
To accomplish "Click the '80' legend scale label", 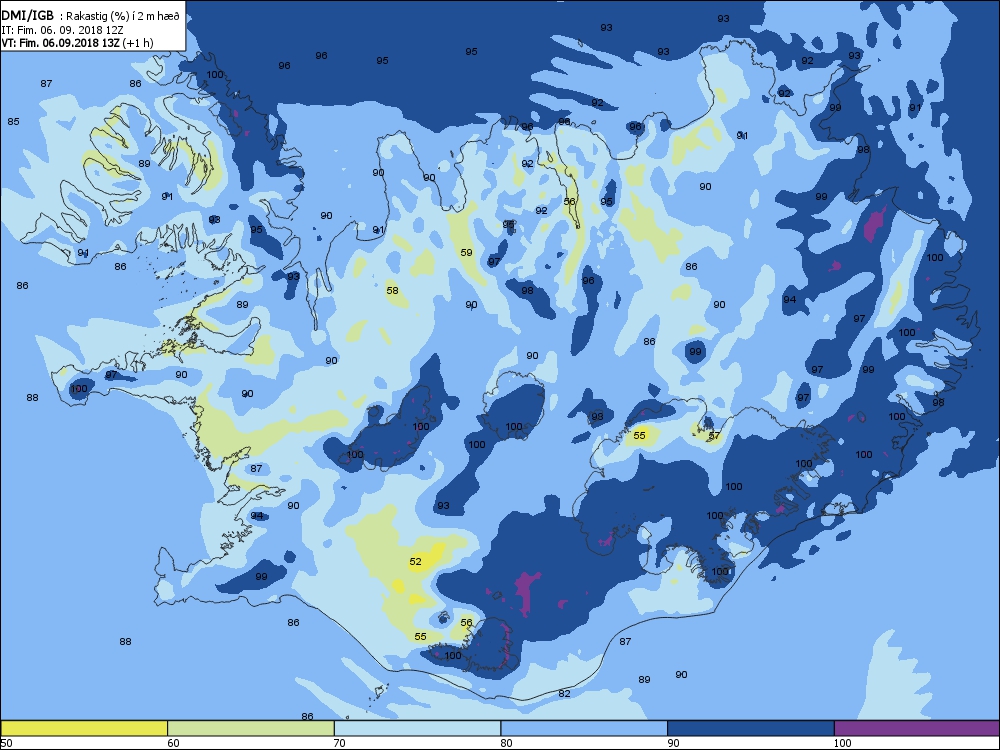I will point(506,742).
